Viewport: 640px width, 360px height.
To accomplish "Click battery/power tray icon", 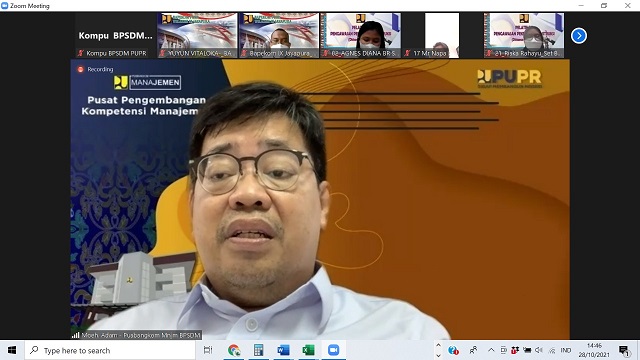I will point(527,350).
